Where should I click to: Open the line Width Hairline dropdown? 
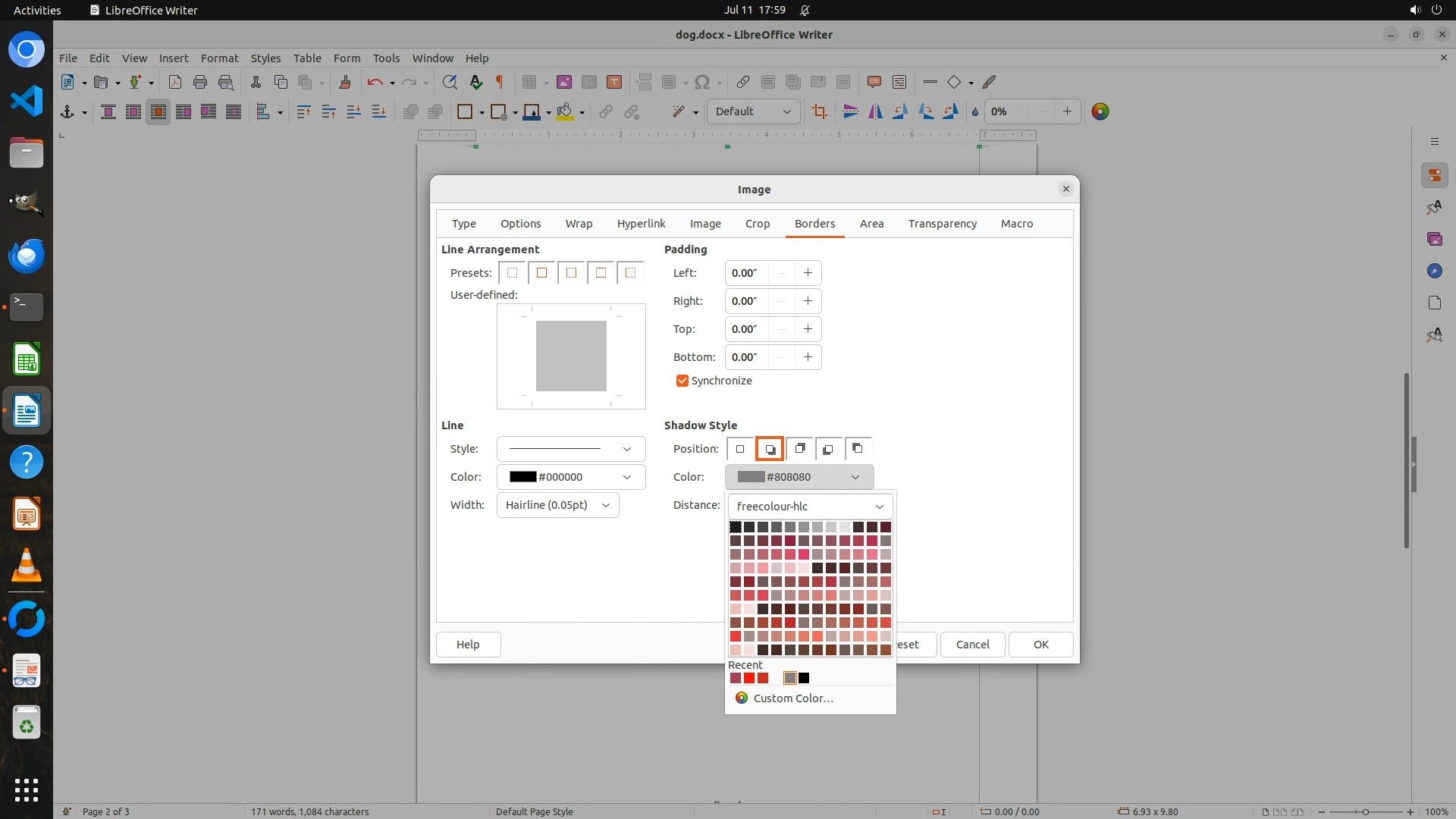pos(557,505)
